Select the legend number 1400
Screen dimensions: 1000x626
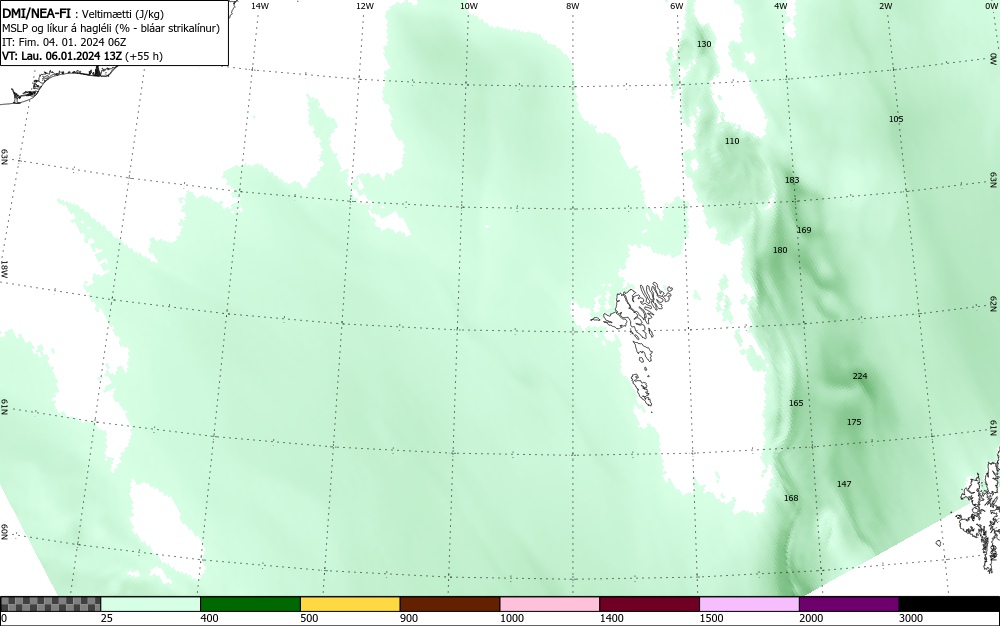point(611,618)
